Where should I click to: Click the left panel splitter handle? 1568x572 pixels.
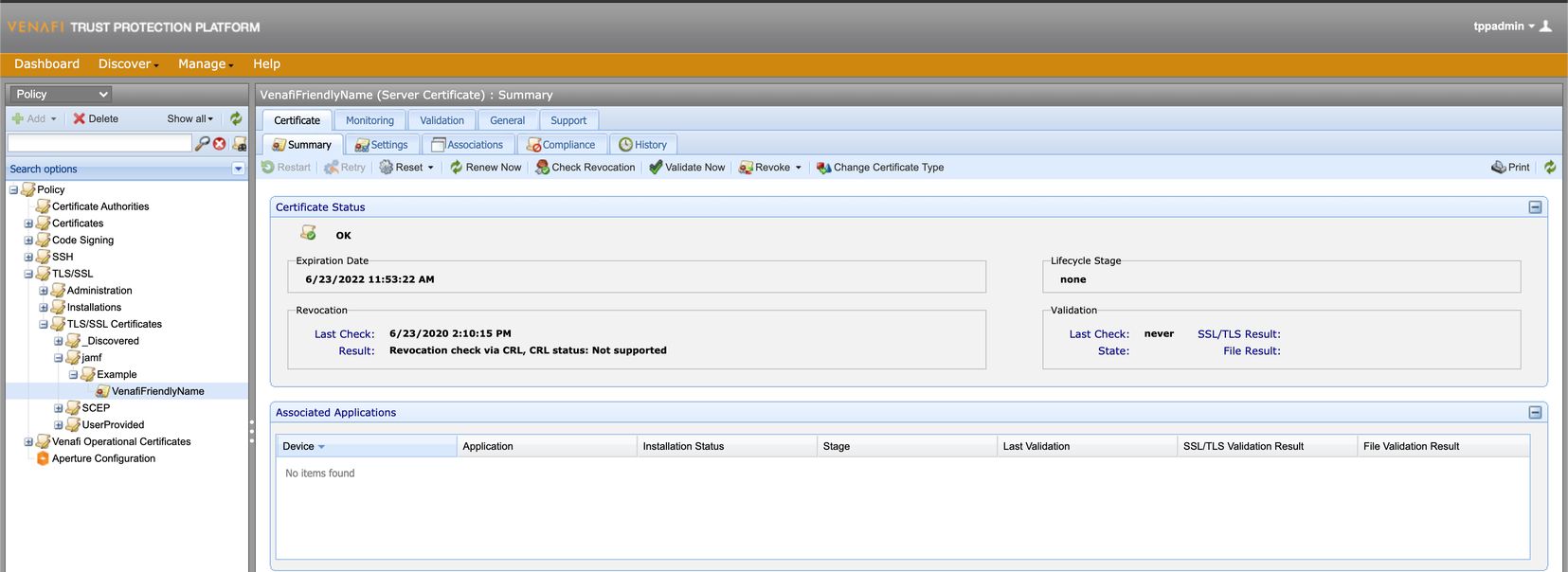tap(252, 432)
